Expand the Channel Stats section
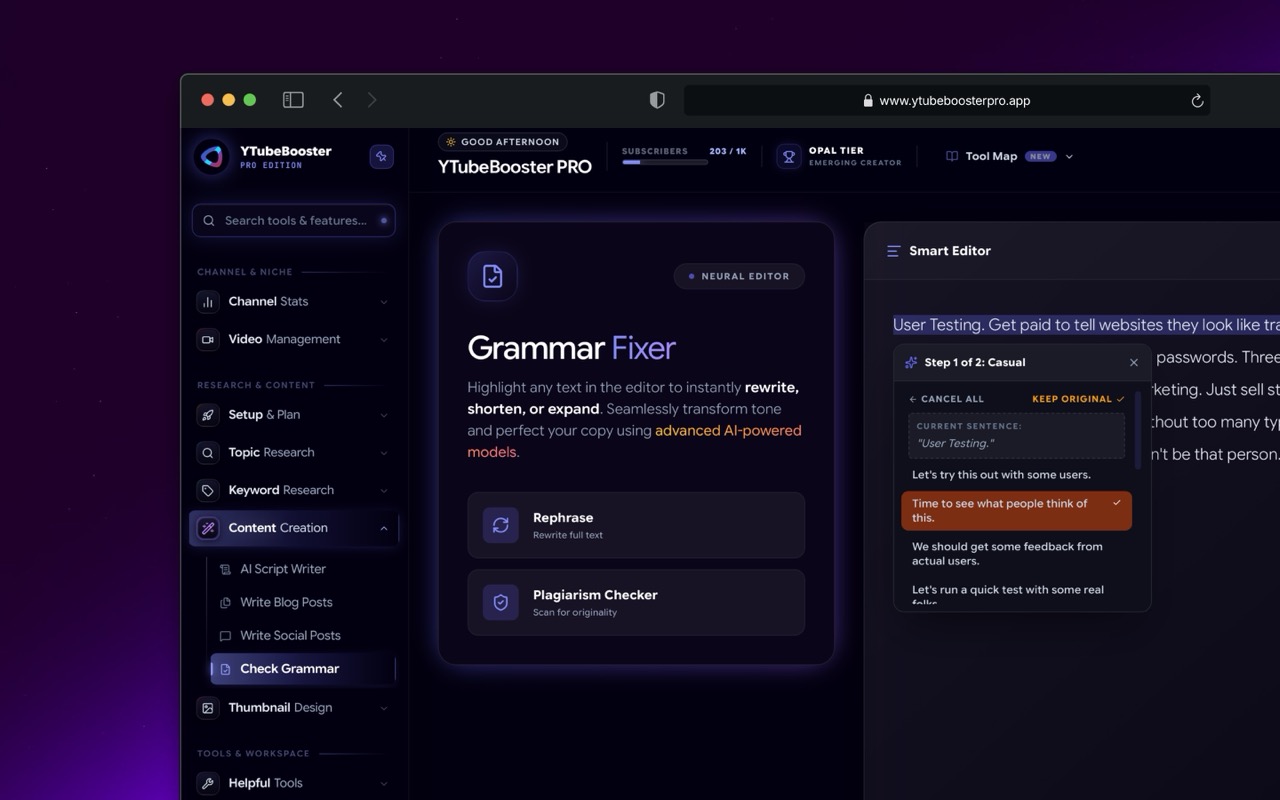The image size is (1280, 800). pyautogui.click(x=384, y=302)
